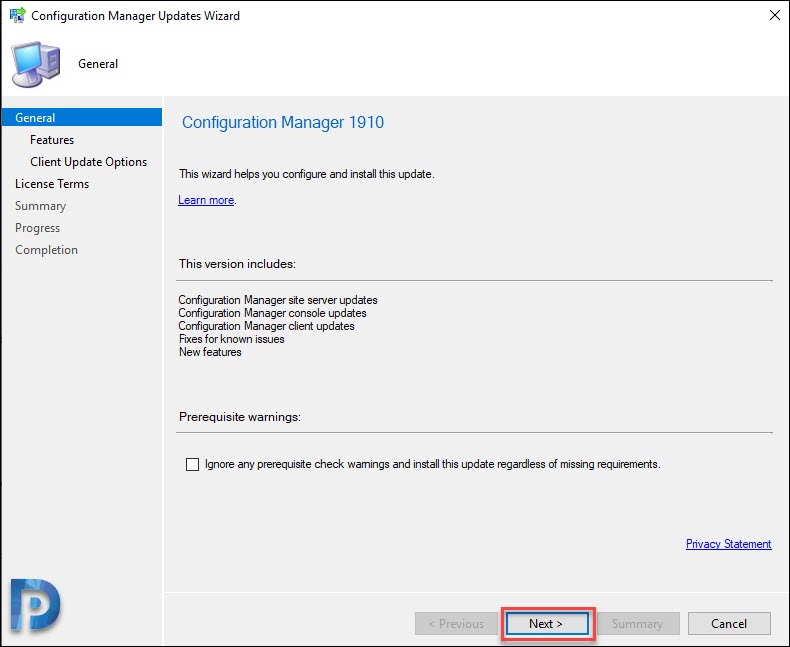Click the Configuration Manager 1910 heading
Screen dimensions: 790x647
pos(283,122)
